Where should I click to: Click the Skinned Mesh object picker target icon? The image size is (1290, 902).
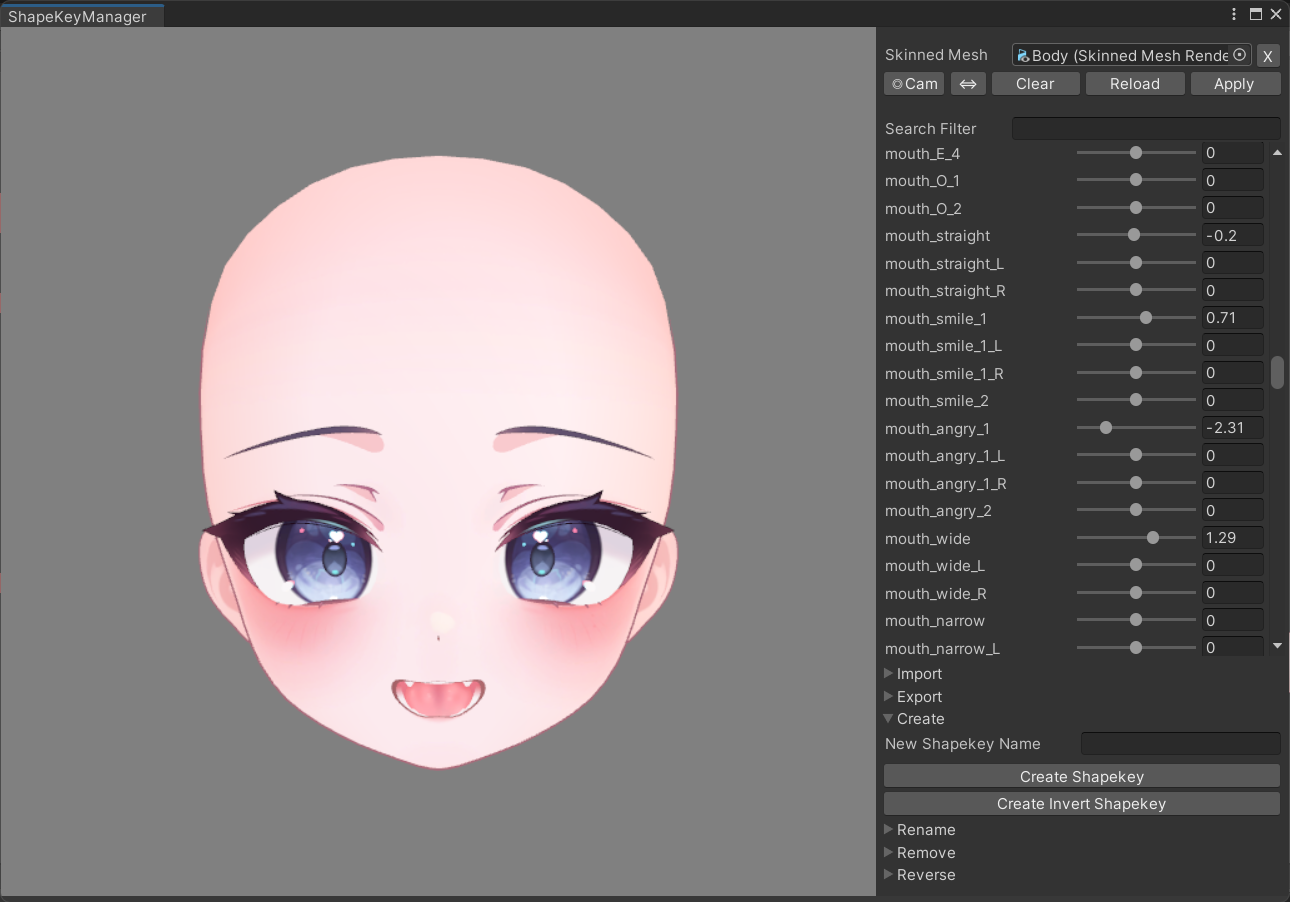click(1239, 55)
